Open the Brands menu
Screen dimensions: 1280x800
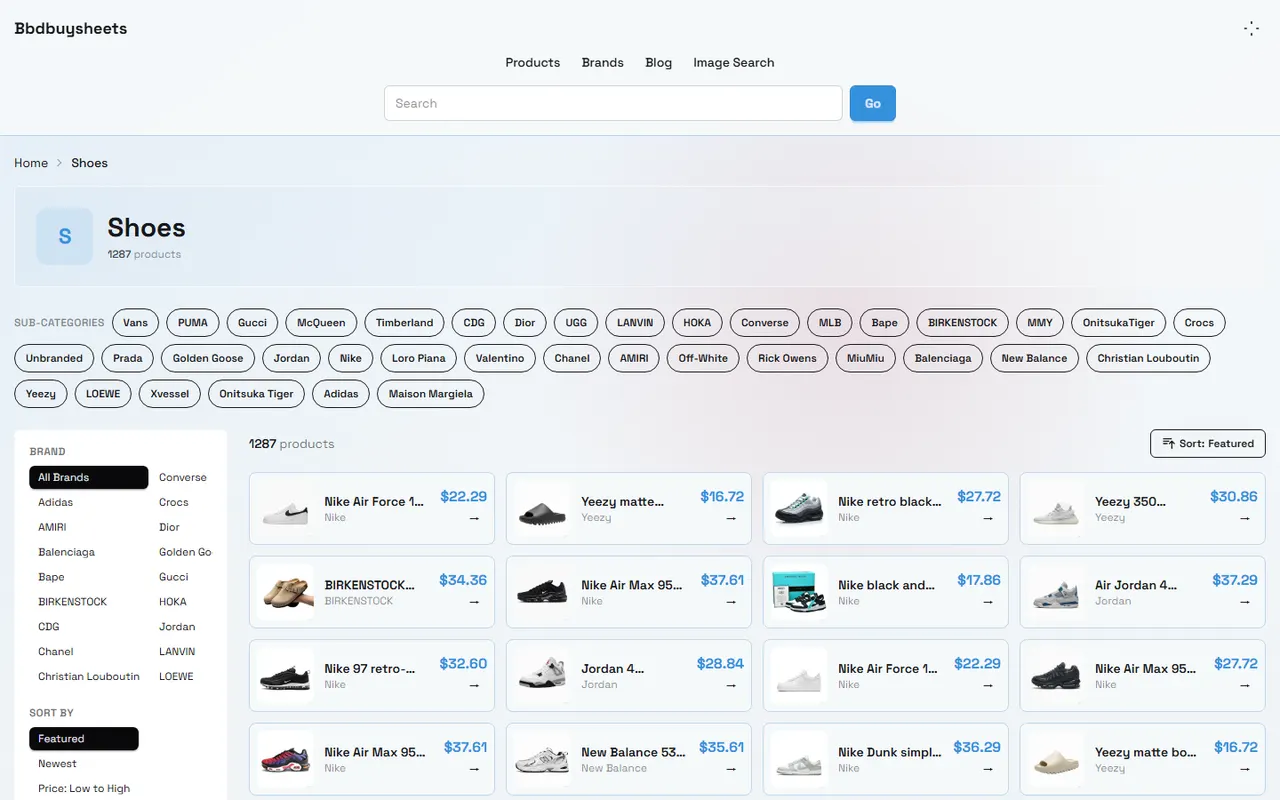coord(603,62)
